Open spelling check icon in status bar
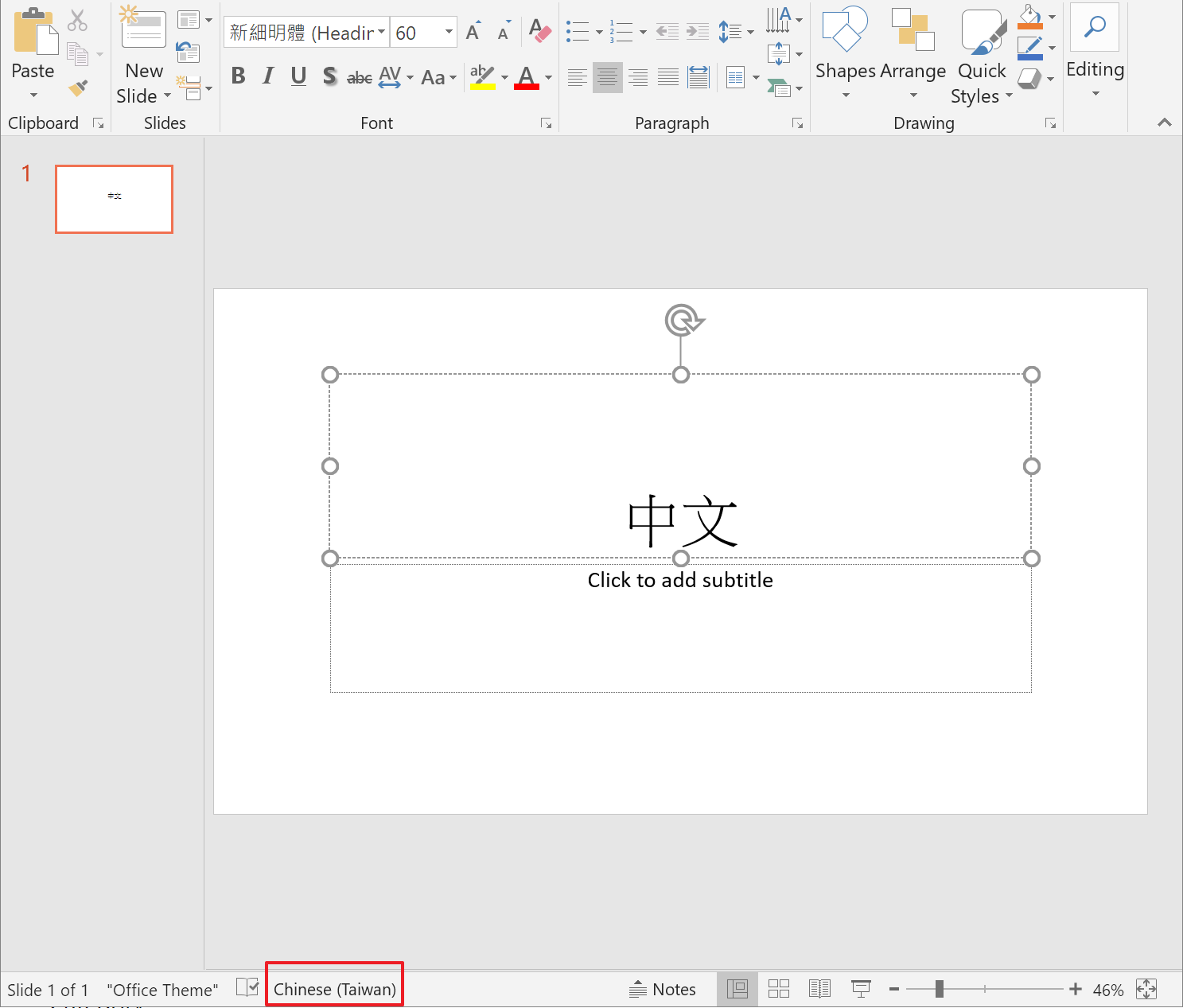This screenshot has width=1183, height=1008. coord(247,988)
